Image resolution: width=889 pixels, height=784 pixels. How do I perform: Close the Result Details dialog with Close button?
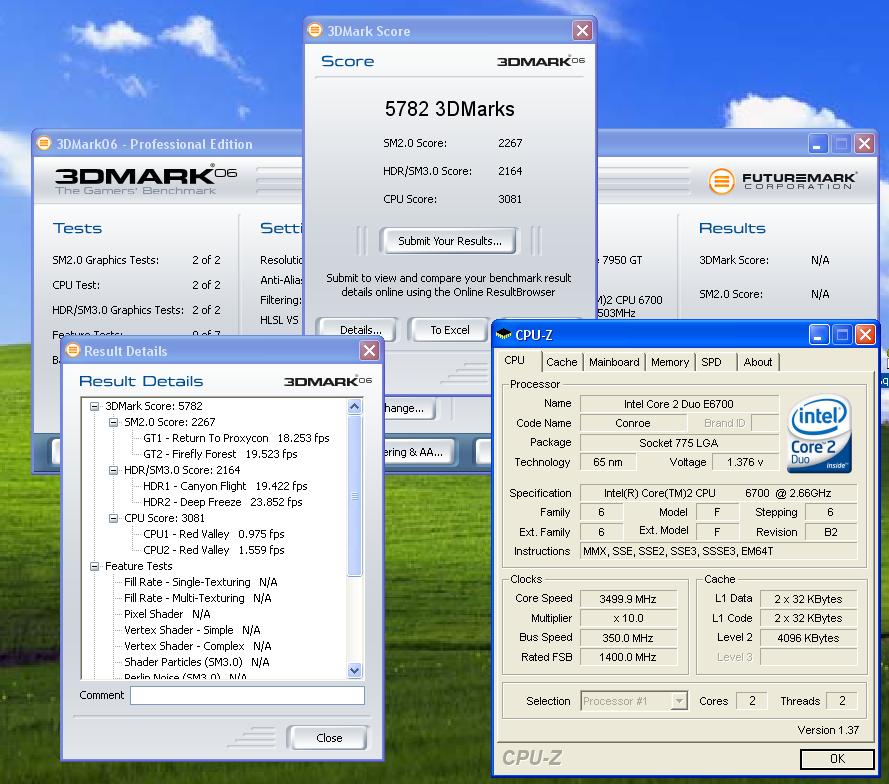click(x=329, y=738)
